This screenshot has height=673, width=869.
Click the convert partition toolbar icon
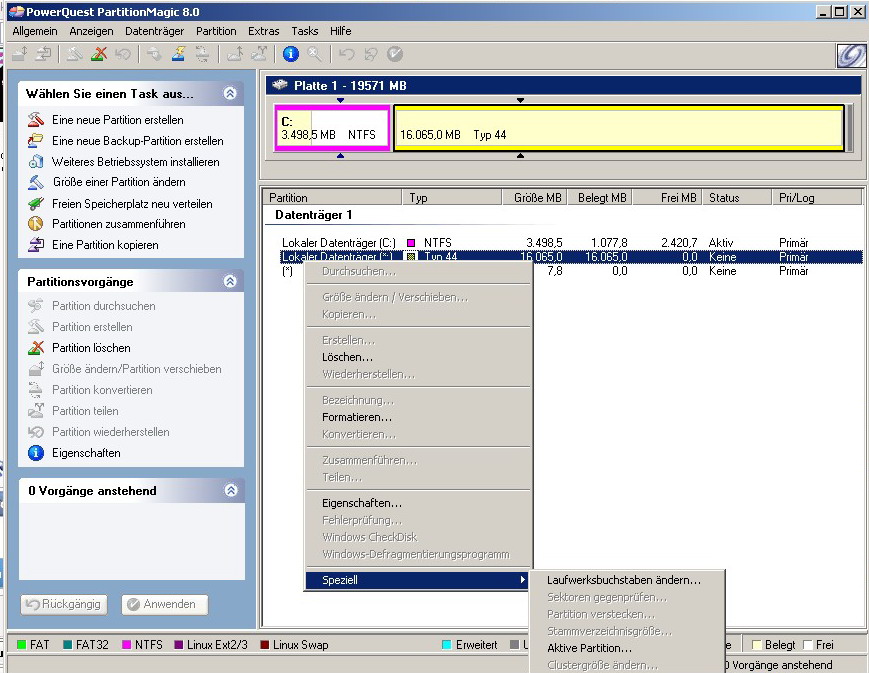[202, 54]
